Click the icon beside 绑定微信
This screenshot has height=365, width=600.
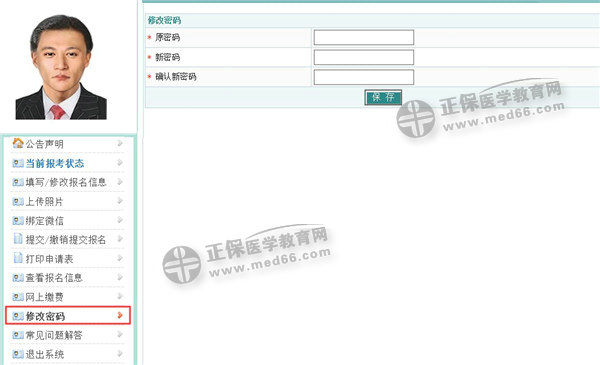pyautogui.click(x=18, y=221)
